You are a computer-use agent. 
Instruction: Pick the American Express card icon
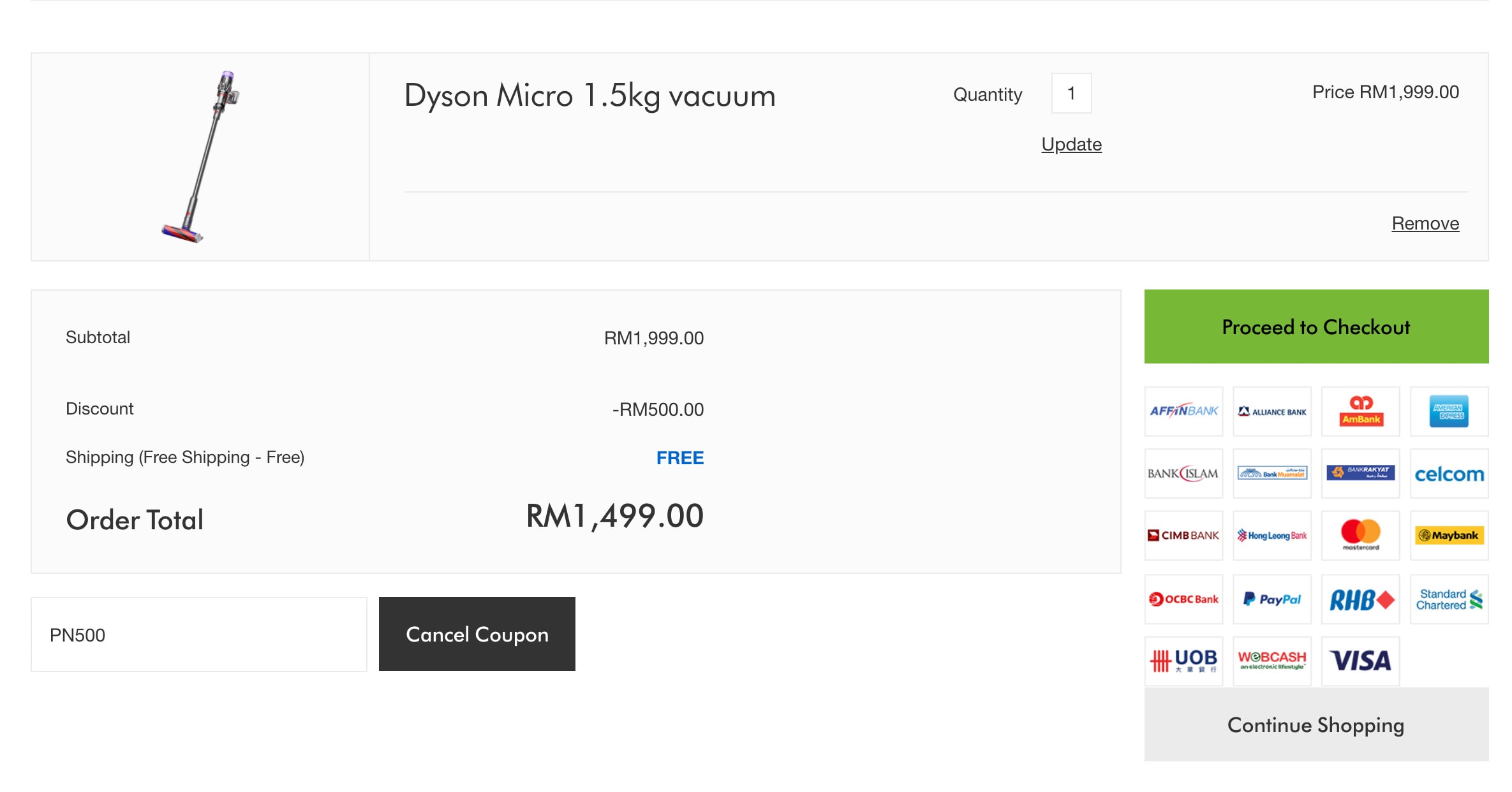pos(1449,411)
